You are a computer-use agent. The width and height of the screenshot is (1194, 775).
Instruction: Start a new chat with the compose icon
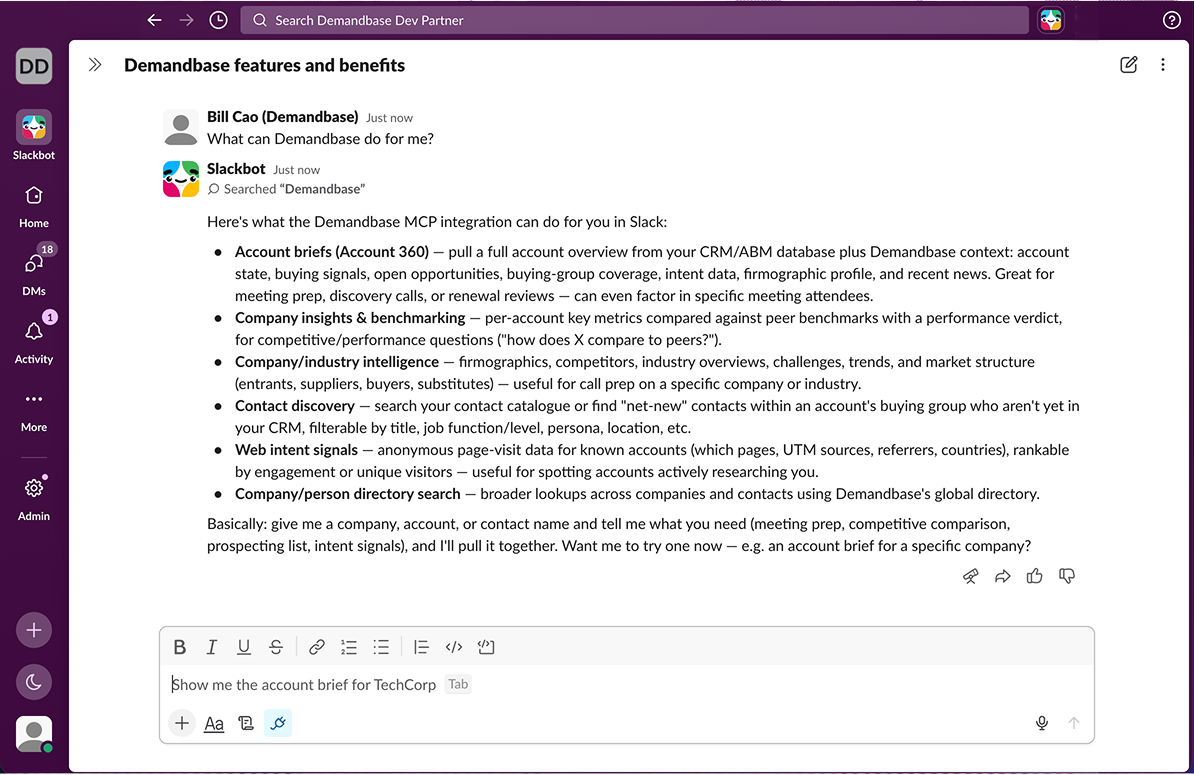point(1129,65)
